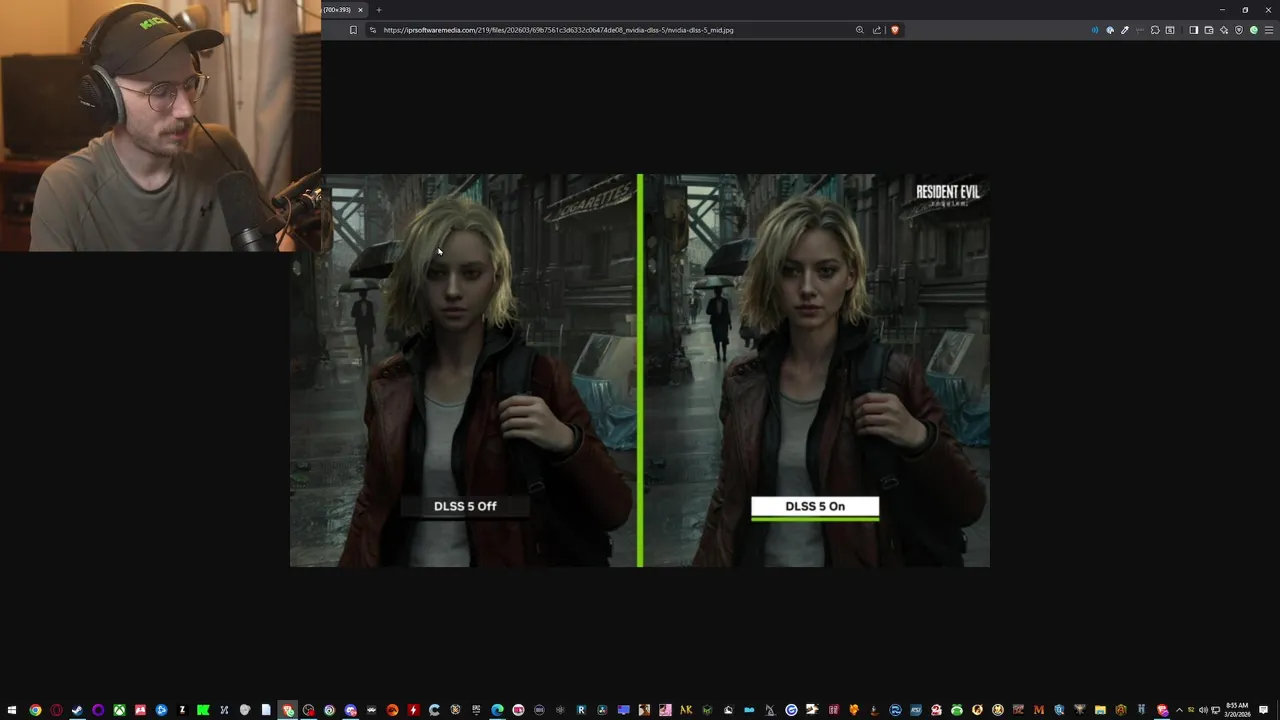This screenshot has width=1280, height=720.
Task: Open the extensions puzzle icon in toolbar
Action: (1155, 30)
